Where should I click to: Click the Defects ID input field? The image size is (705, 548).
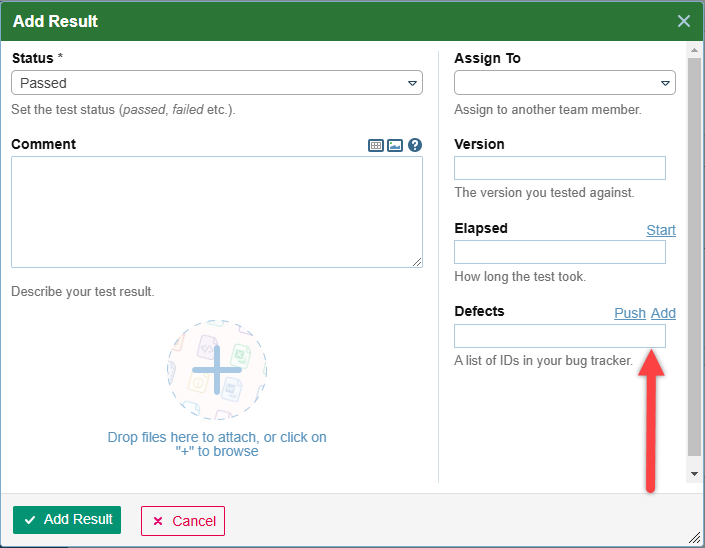[560, 336]
